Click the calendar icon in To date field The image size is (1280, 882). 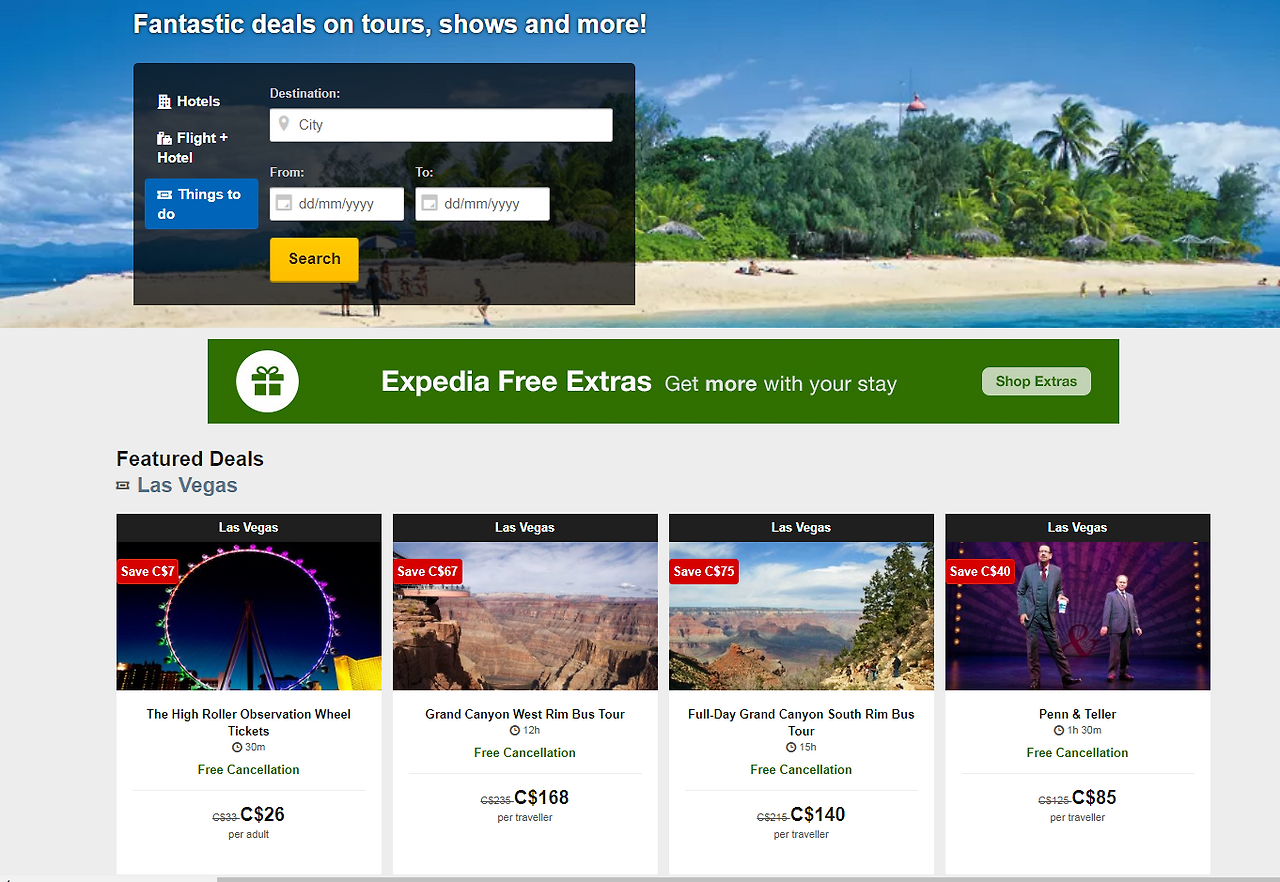pyautogui.click(x=430, y=203)
